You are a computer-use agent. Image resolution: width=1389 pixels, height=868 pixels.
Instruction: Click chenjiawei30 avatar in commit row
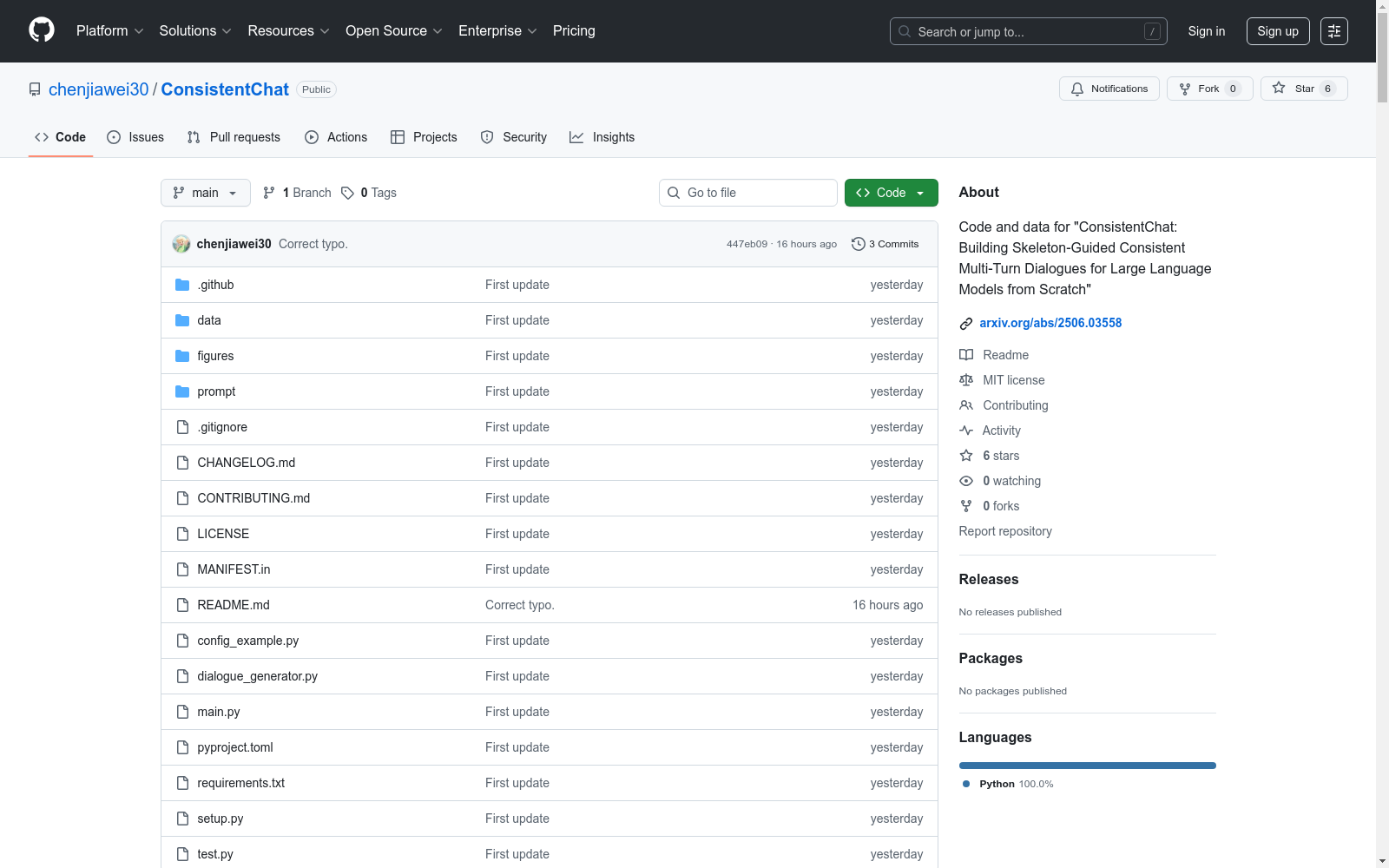pos(181,244)
